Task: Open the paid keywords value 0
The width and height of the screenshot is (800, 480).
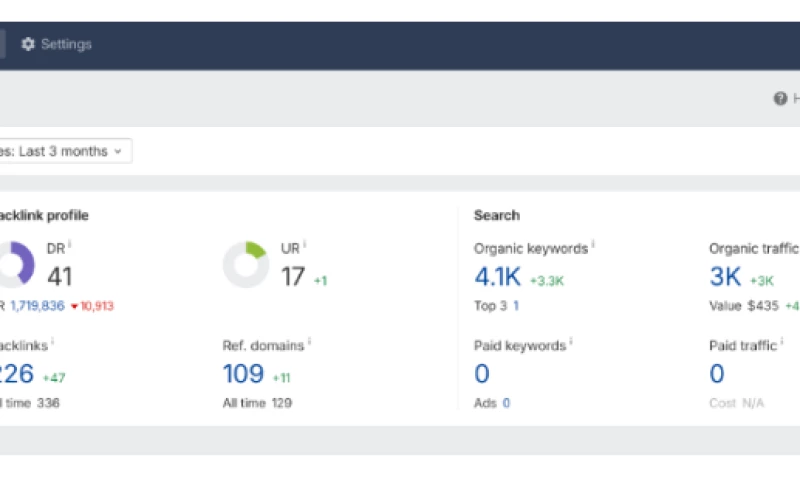Action: click(482, 373)
